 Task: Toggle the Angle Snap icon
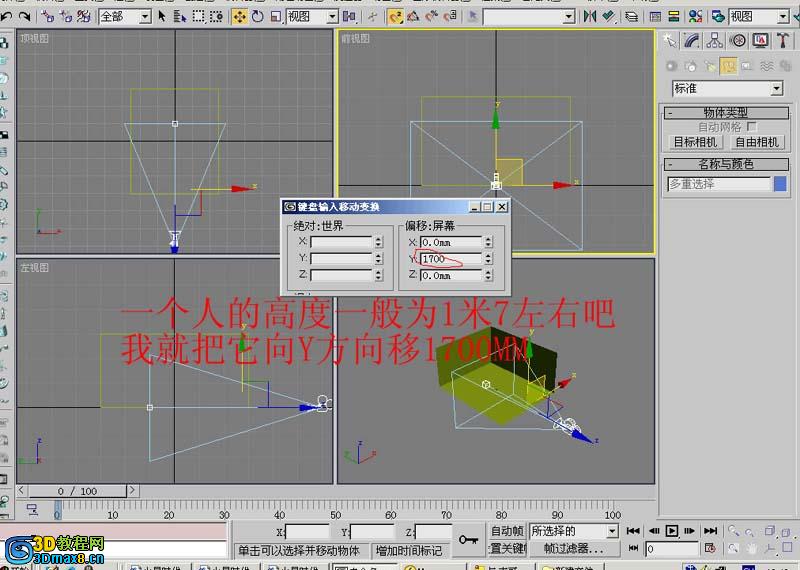tap(413, 17)
